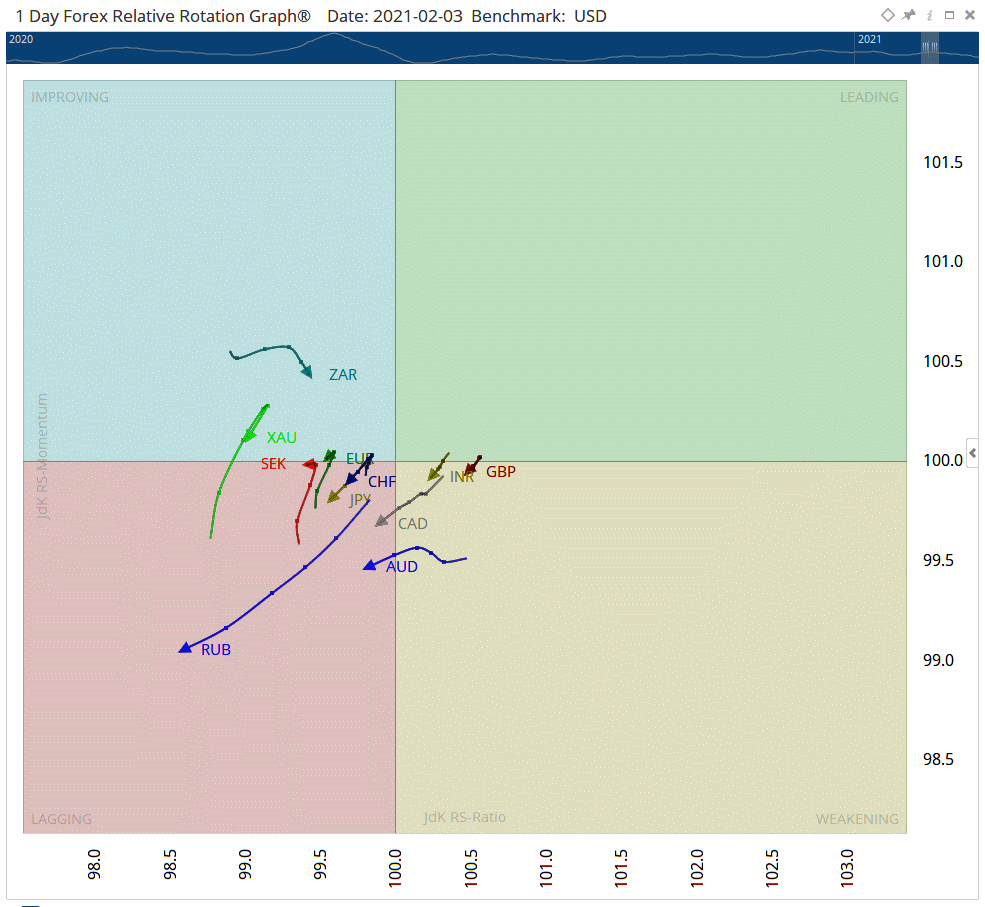
Task: Select the JPY currency label
Action: coord(360,499)
